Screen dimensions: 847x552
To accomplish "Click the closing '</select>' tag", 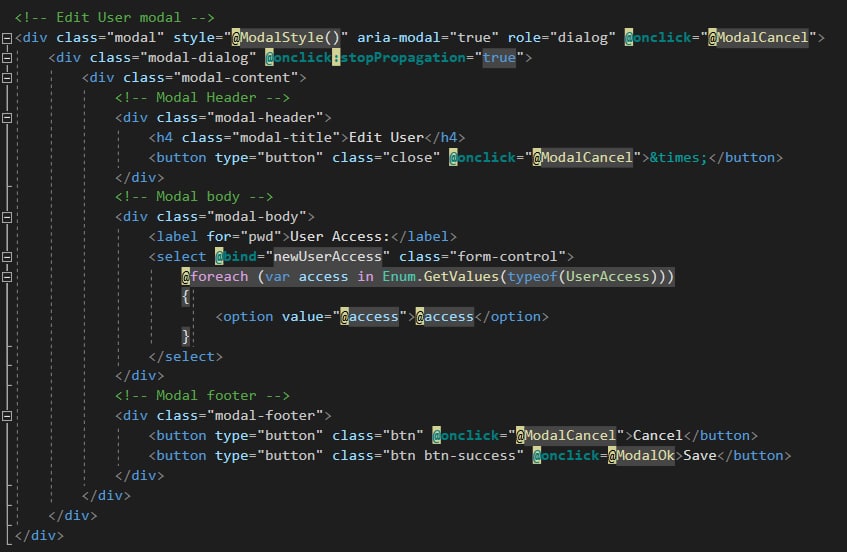I will coord(186,357).
